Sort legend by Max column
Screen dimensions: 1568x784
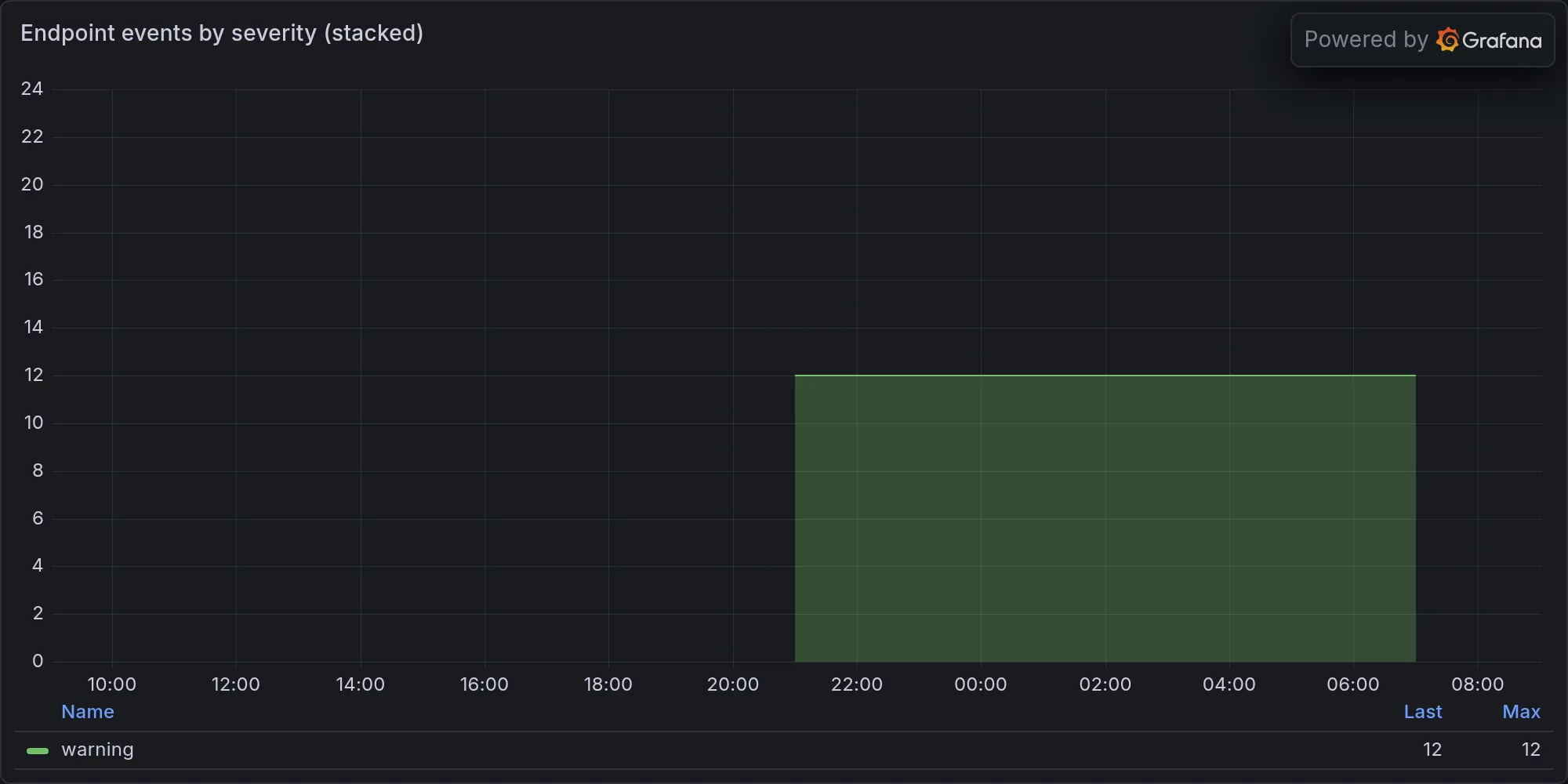pos(1522,712)
